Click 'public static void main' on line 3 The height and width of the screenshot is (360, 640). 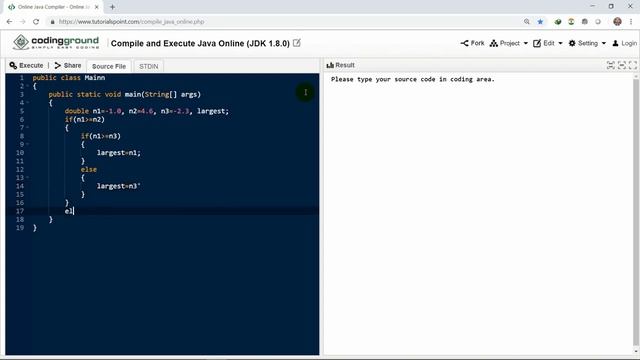coord(95,94)
